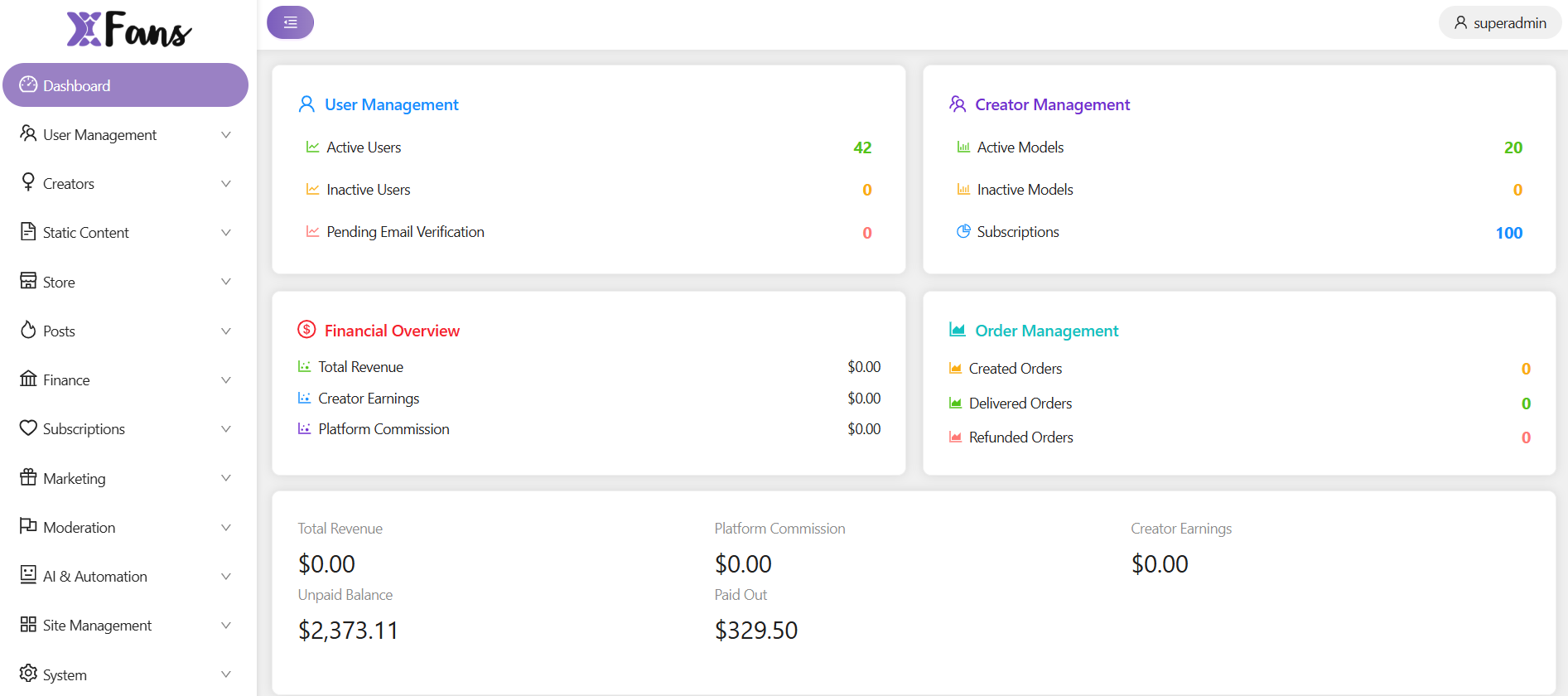Click the Inactive Users label
This screenshot has width=1568, height=696.
369,190
